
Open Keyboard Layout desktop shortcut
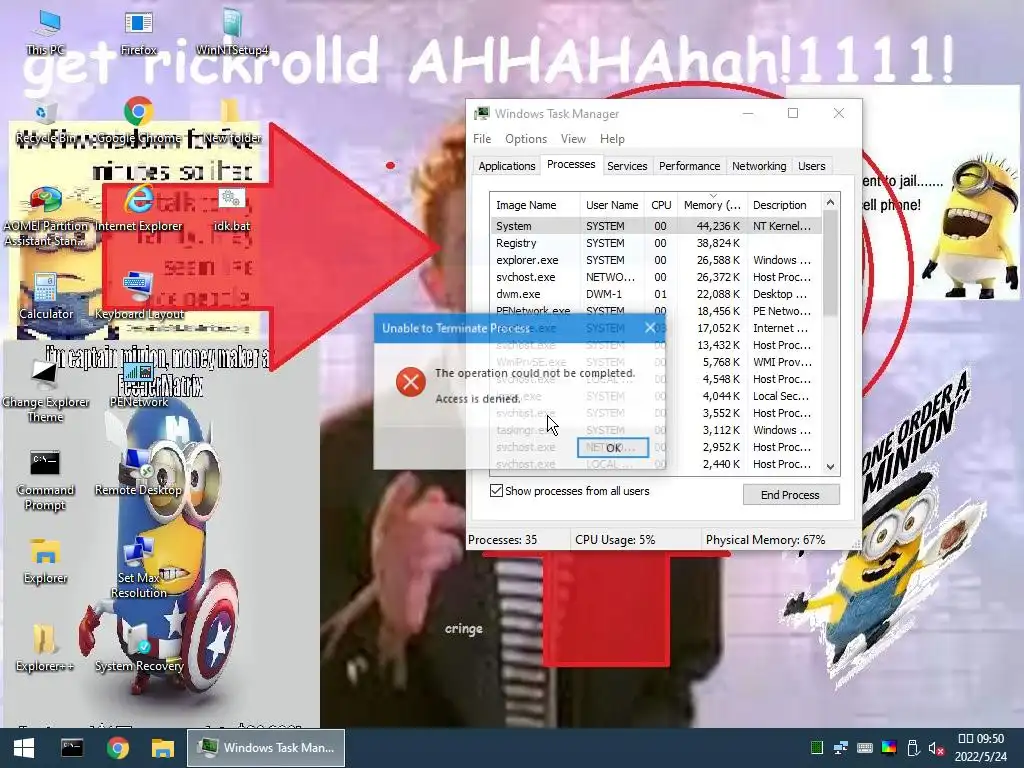pos(138,297)
